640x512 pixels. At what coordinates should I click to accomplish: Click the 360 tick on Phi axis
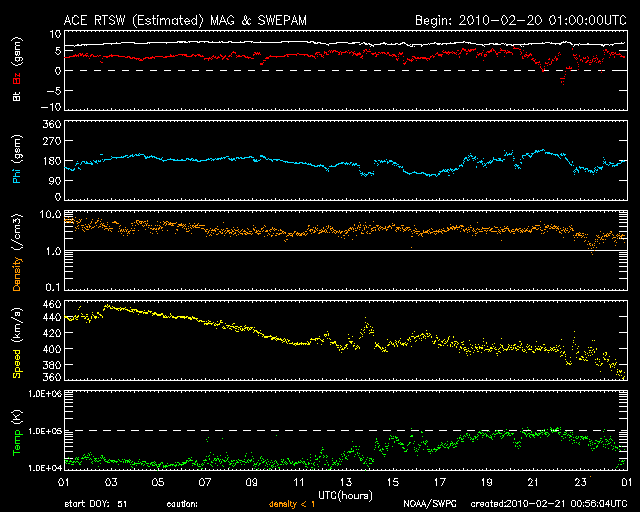pyautogui.click(x=46, y=124)
